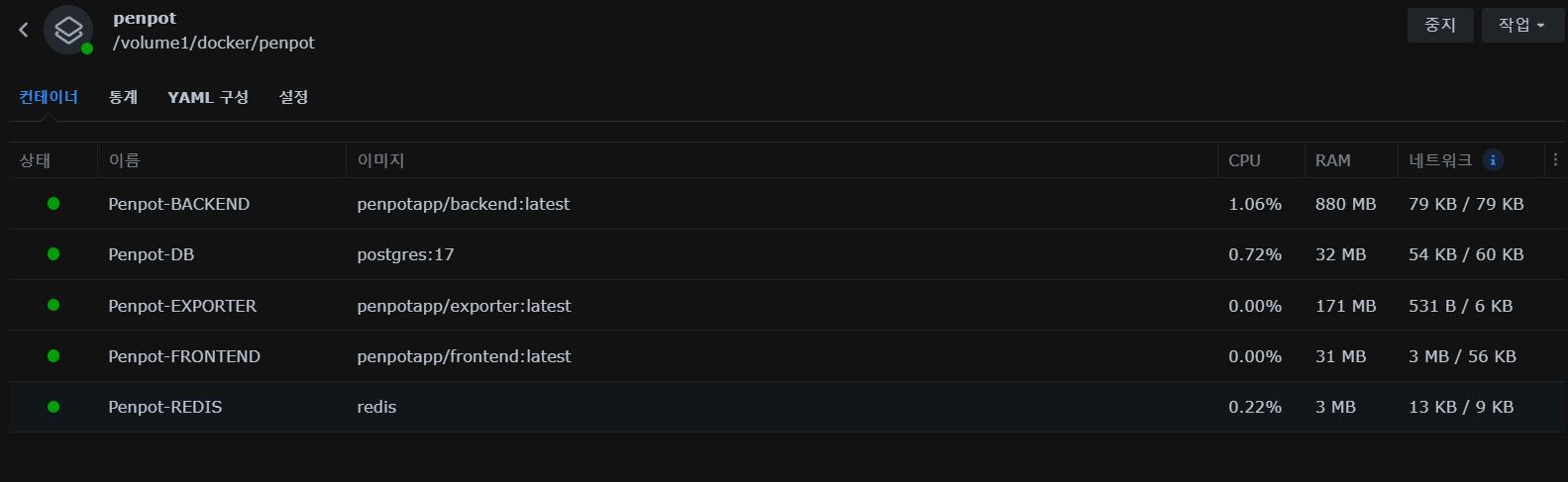
Task: Click Penpot-REDIS green status dot
Action: (53, 407)
